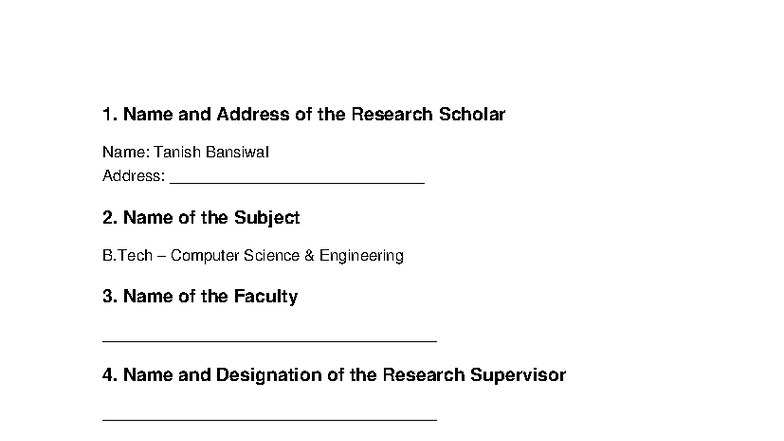Click heading number 1 at its start

click(109, 114)
